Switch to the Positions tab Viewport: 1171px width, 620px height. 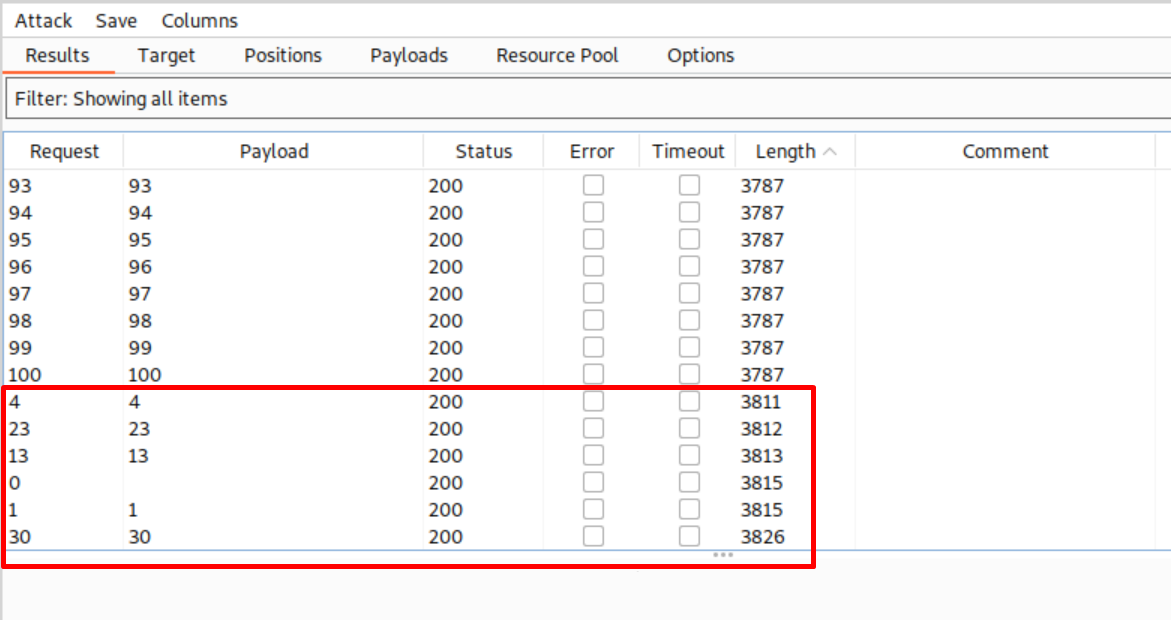(283, 56)
